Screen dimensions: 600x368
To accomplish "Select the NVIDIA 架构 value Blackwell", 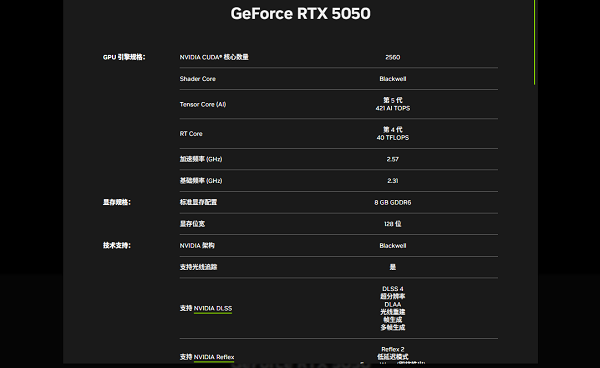I will (393, 246).
